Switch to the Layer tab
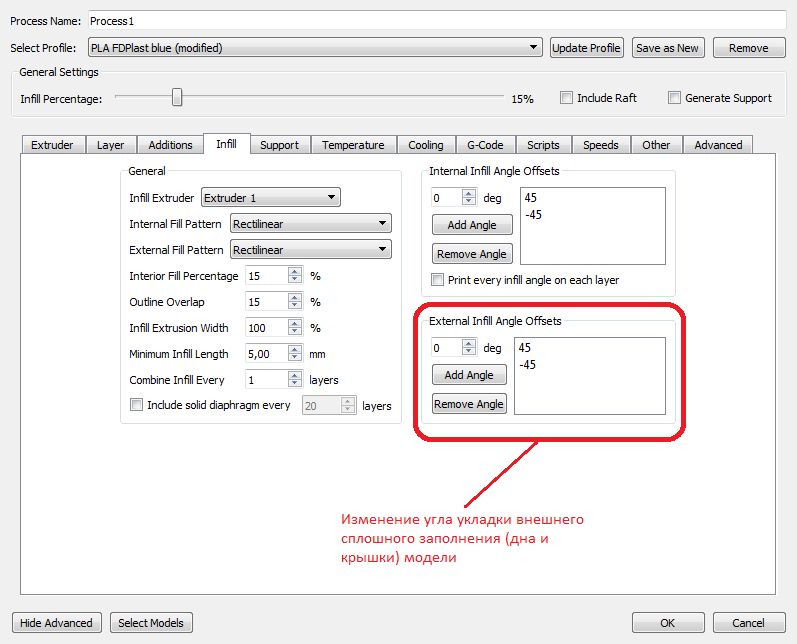 coord(110,145)
